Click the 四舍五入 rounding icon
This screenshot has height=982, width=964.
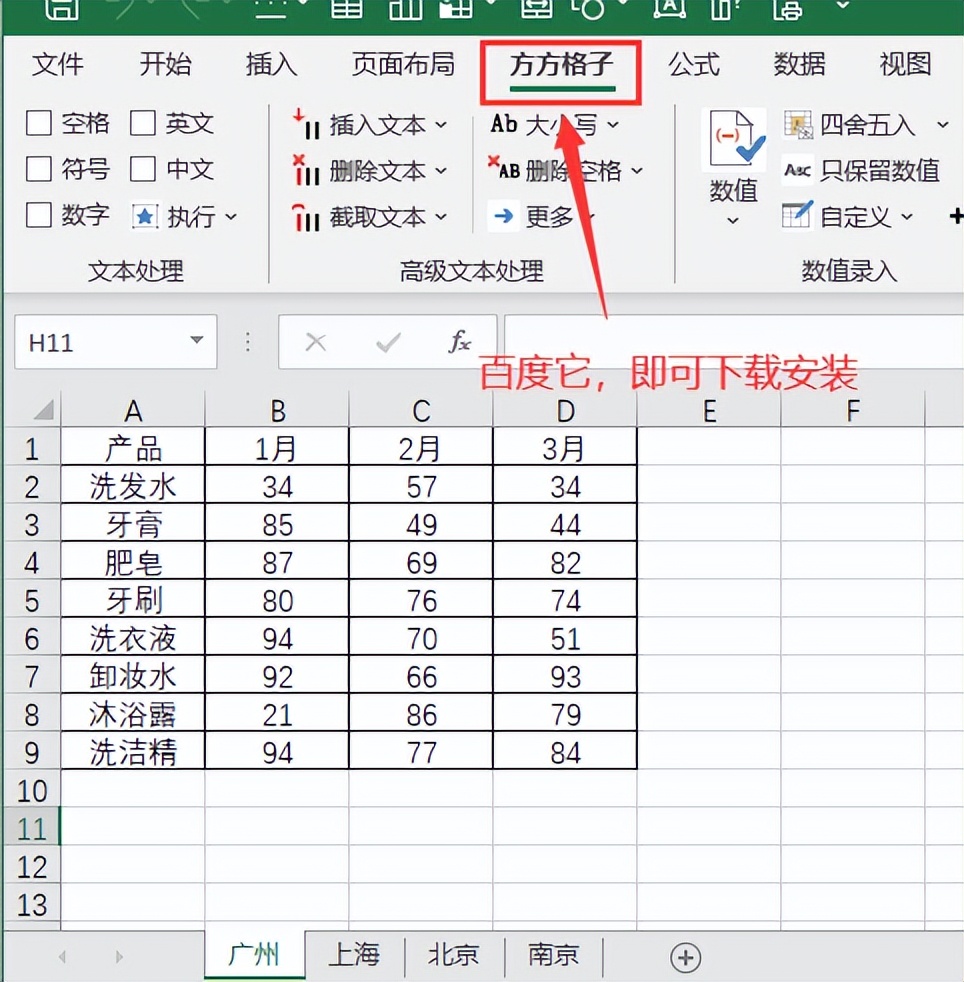pyautogui.click(x=798, y=125)
